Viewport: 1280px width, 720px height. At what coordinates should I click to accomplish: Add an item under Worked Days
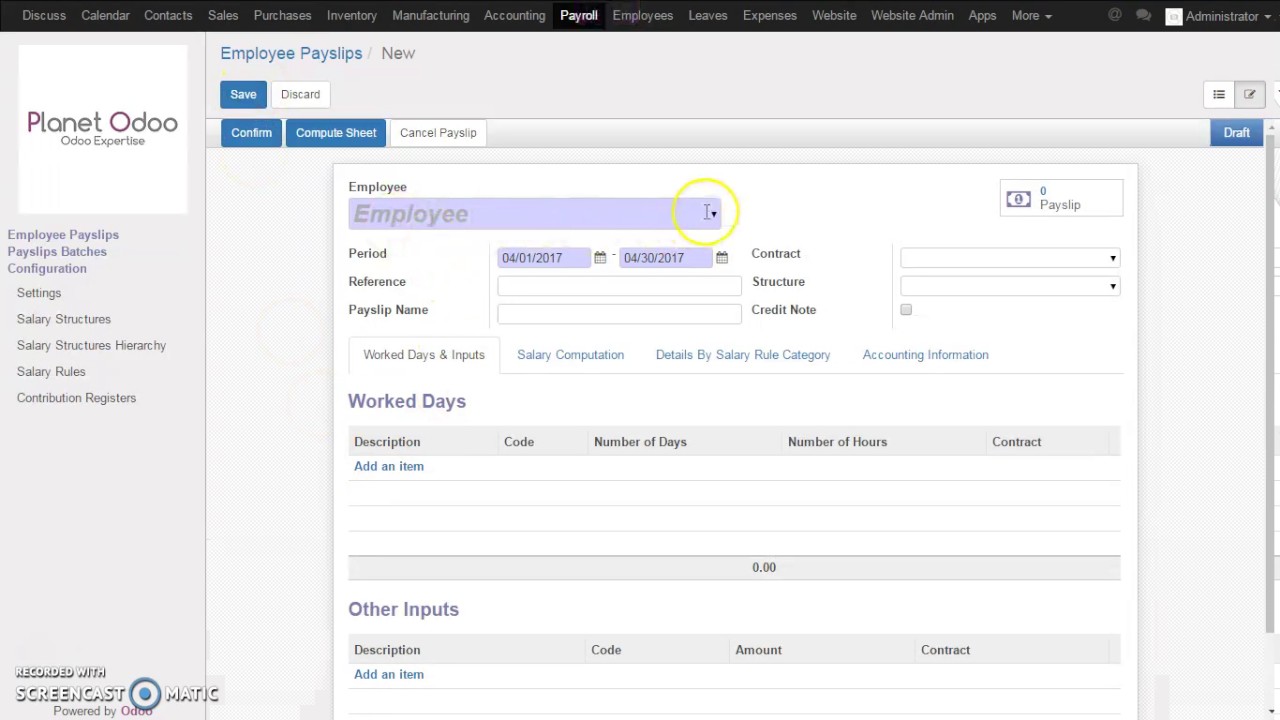389,466
